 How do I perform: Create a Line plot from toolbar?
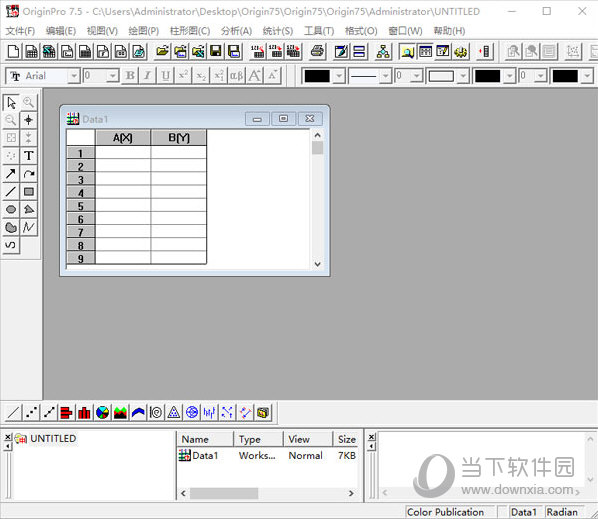tap(13, 413)
